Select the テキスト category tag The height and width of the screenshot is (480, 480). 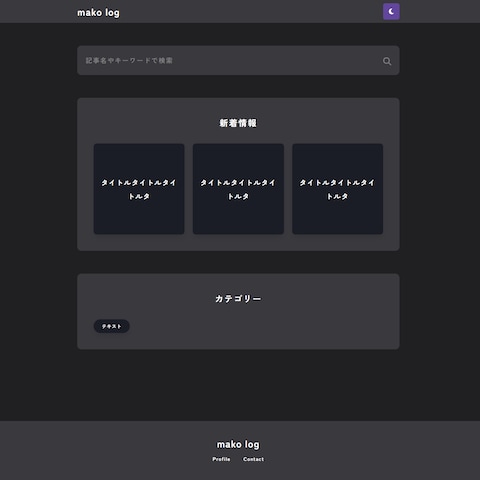[x=111, y=326]
